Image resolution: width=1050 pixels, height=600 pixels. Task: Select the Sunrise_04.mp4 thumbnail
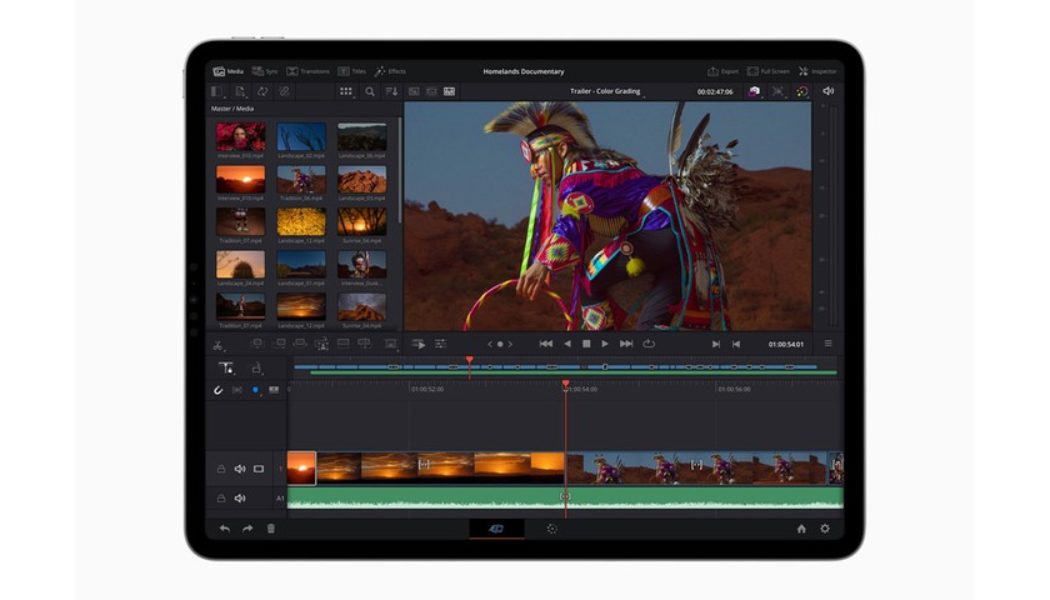(362, 220)
